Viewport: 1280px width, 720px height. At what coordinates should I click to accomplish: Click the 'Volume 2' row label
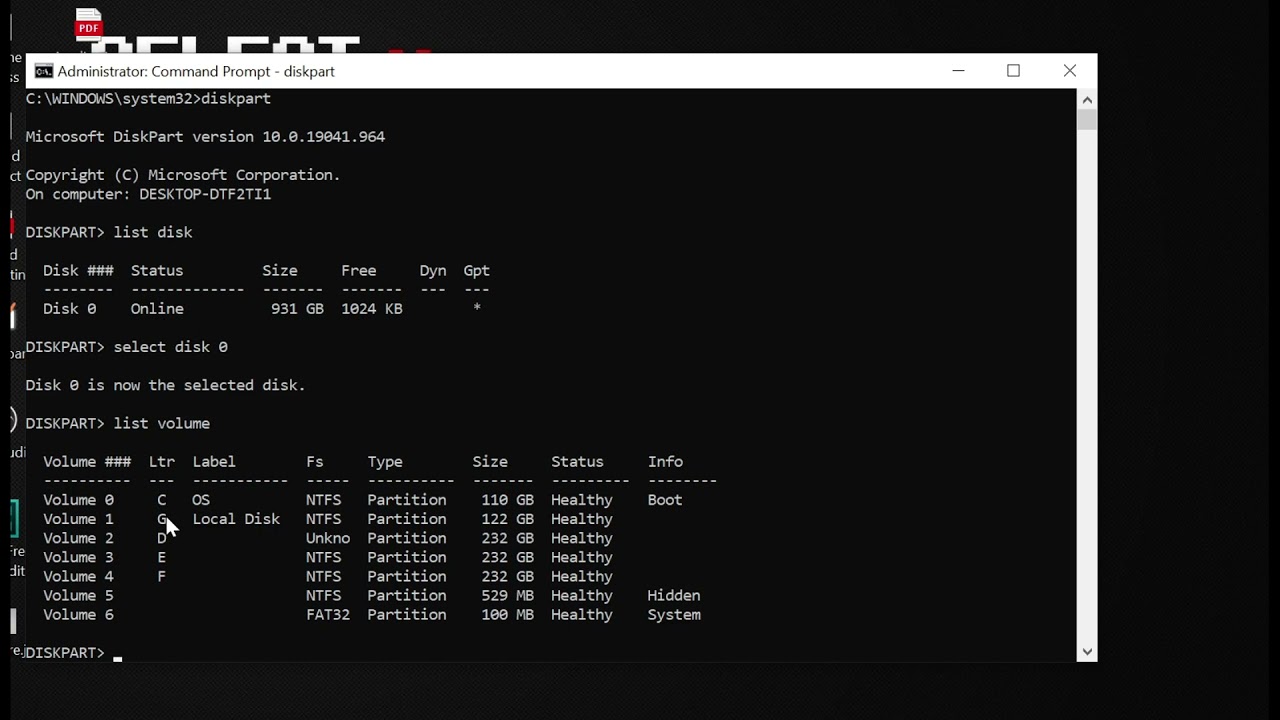(78, 538)
